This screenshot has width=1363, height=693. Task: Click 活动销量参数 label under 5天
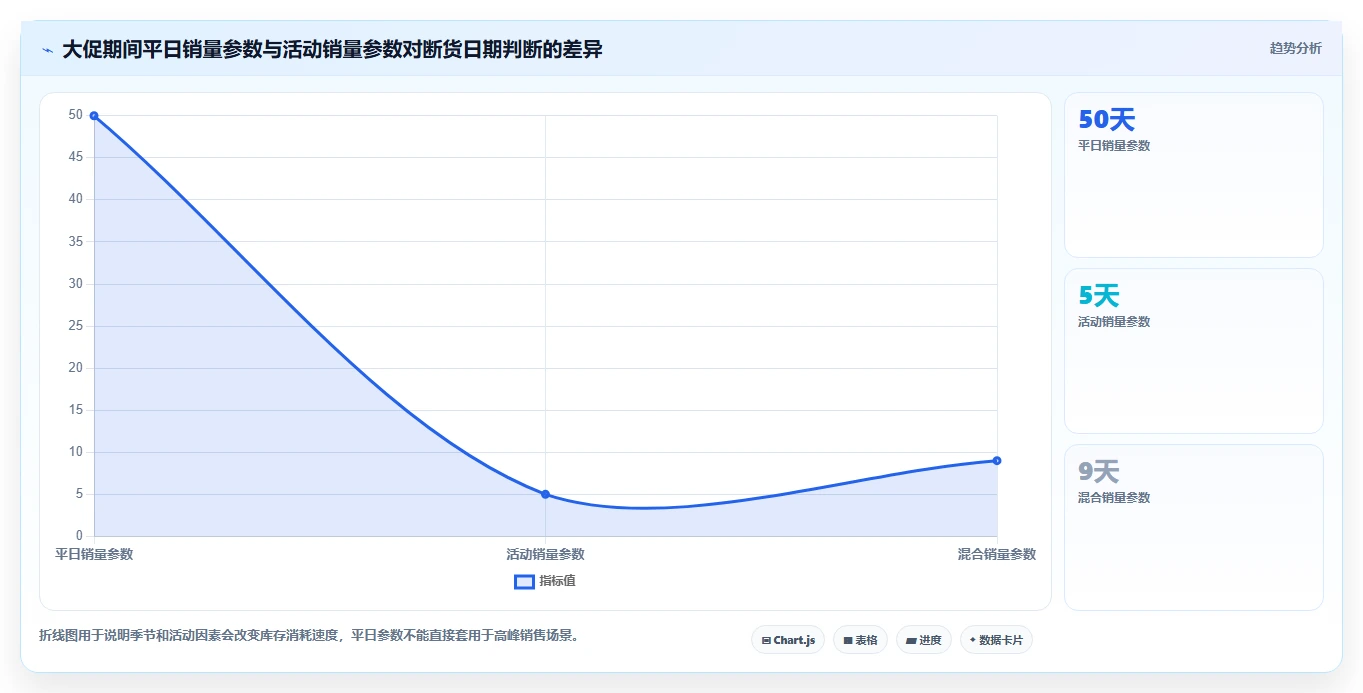point(1114,322)
